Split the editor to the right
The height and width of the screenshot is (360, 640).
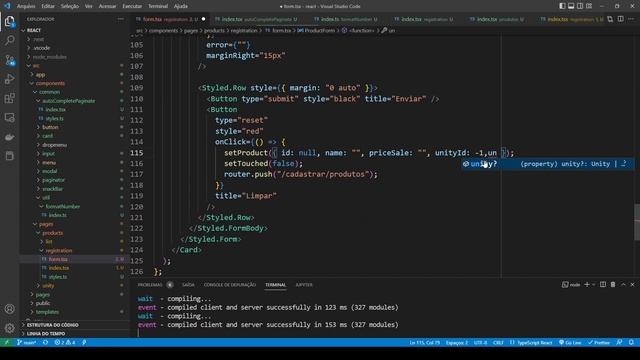[620, 19]
